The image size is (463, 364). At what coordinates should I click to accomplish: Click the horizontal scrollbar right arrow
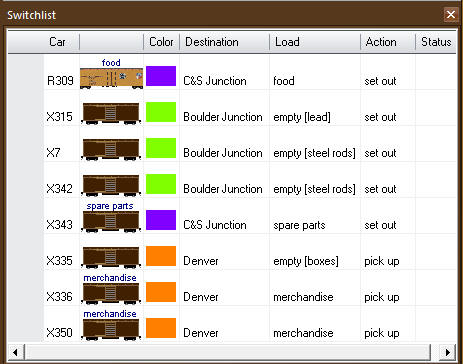(448, 352)
